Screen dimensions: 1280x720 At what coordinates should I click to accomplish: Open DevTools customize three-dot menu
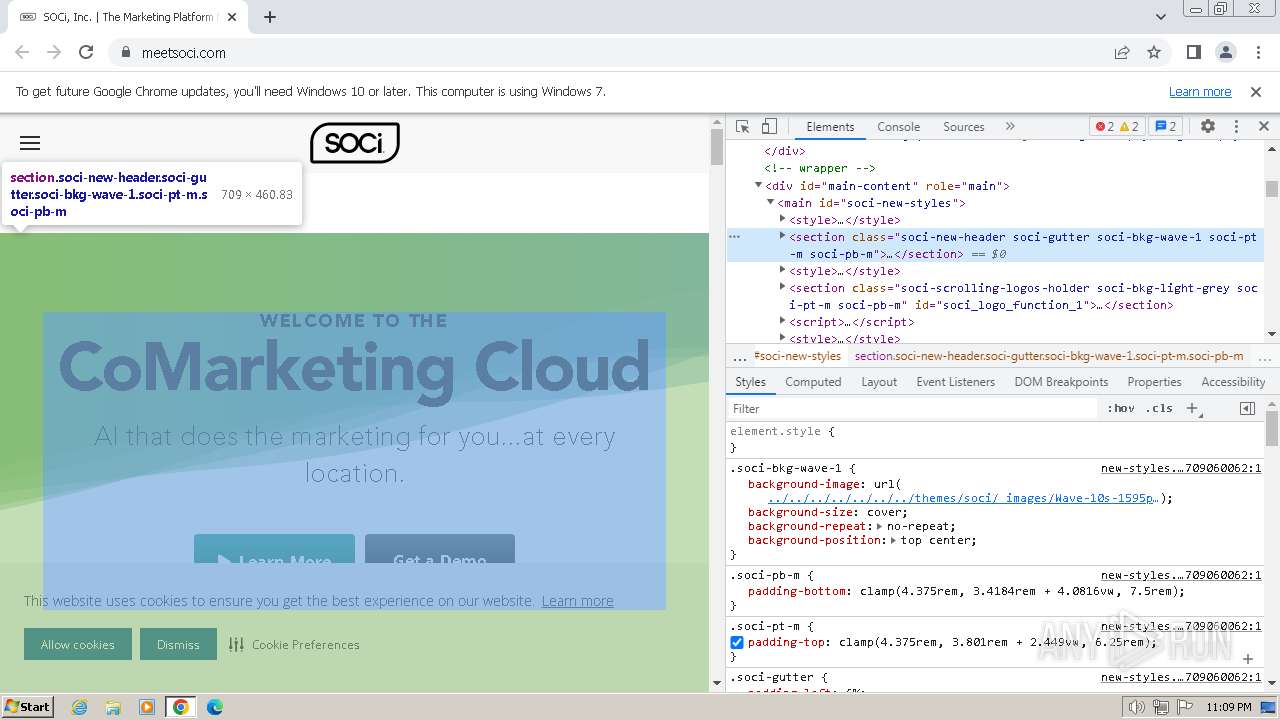coord(1236,126)
